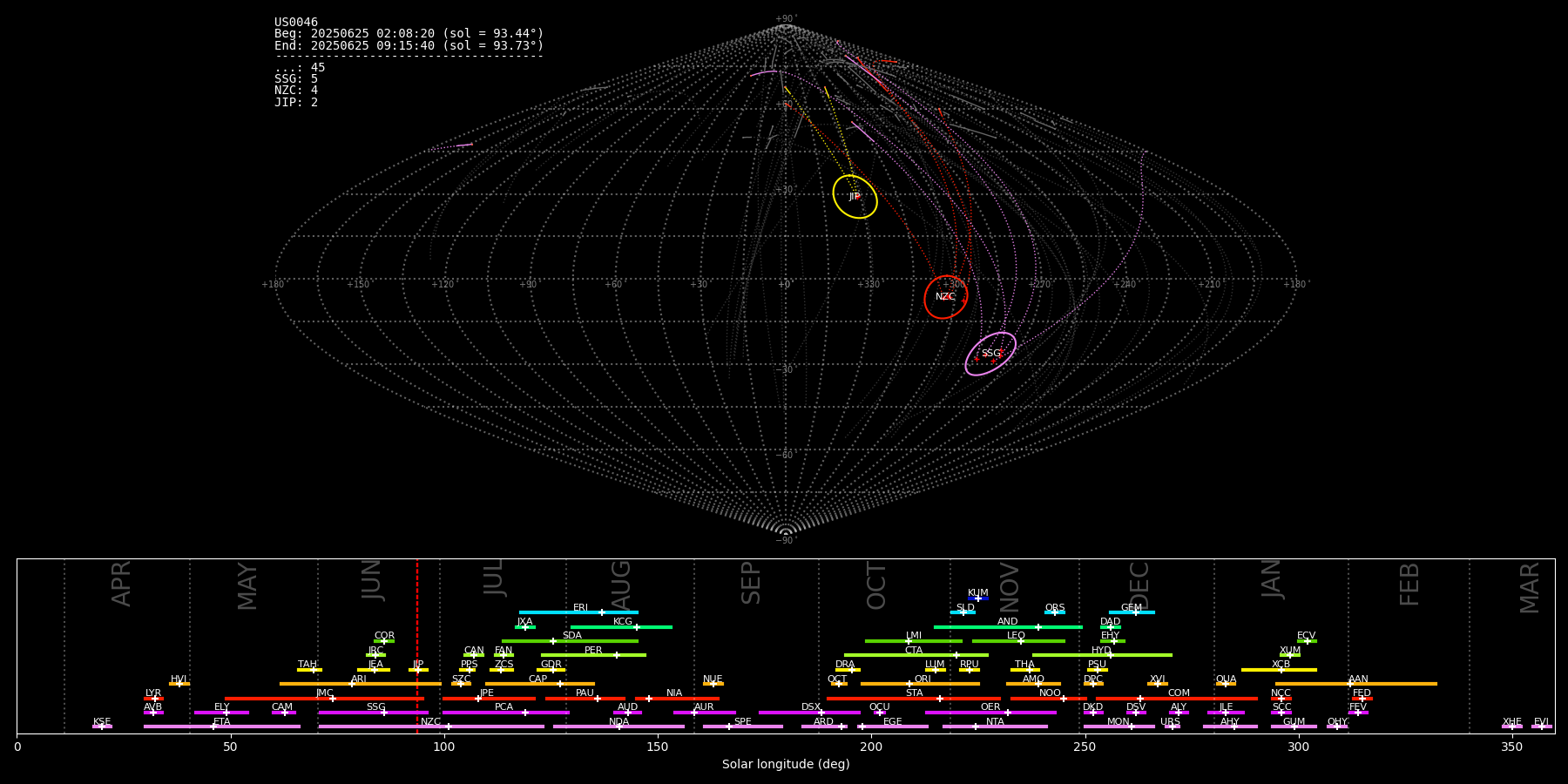Image resolution: width=1568 pixels, height=784 pixels.
Task: Click the 'NZC: 4' legend entry
Action: click(296, 91)
